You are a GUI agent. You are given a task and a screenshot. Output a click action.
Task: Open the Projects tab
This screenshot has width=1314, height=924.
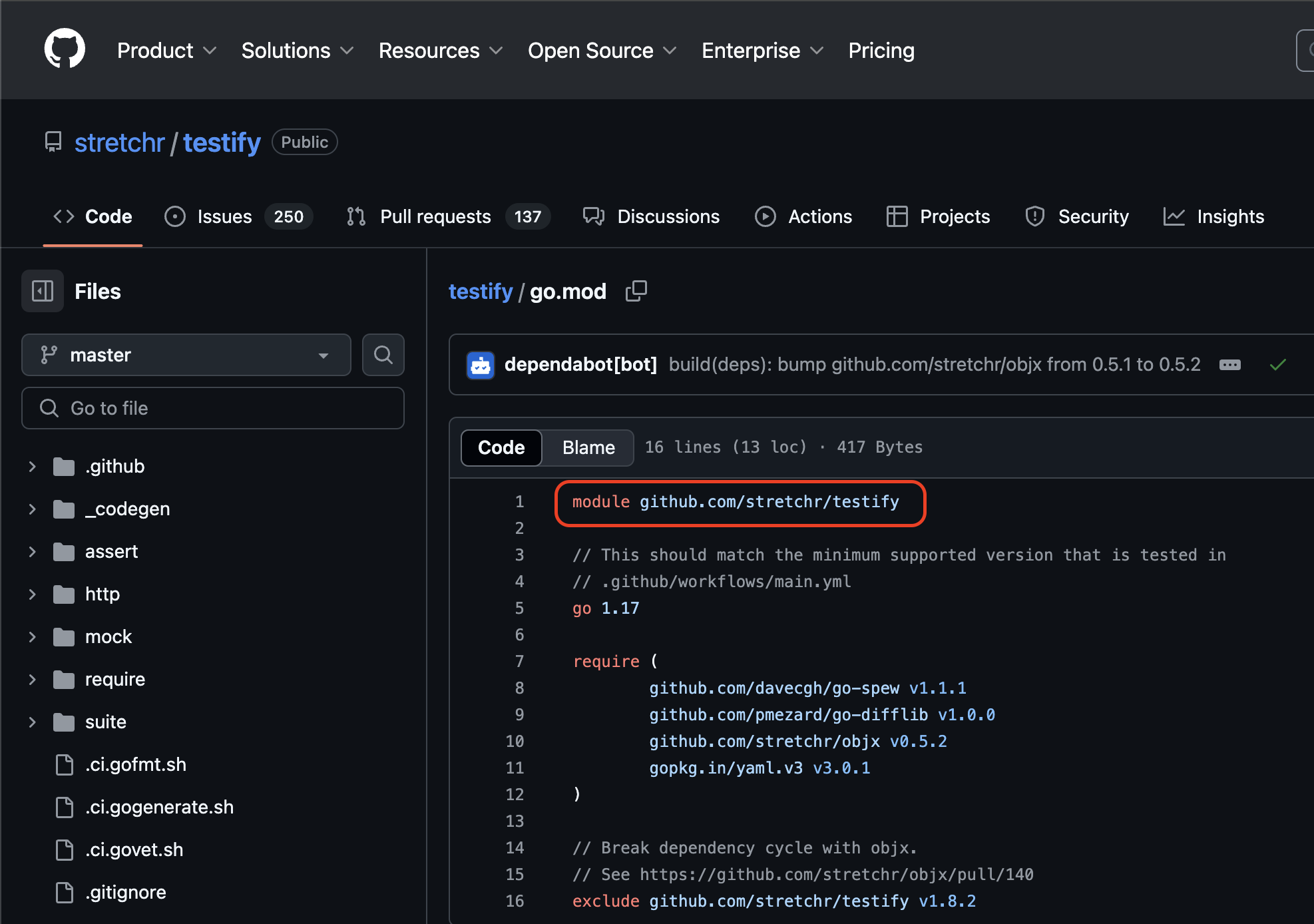click(939, 216)
